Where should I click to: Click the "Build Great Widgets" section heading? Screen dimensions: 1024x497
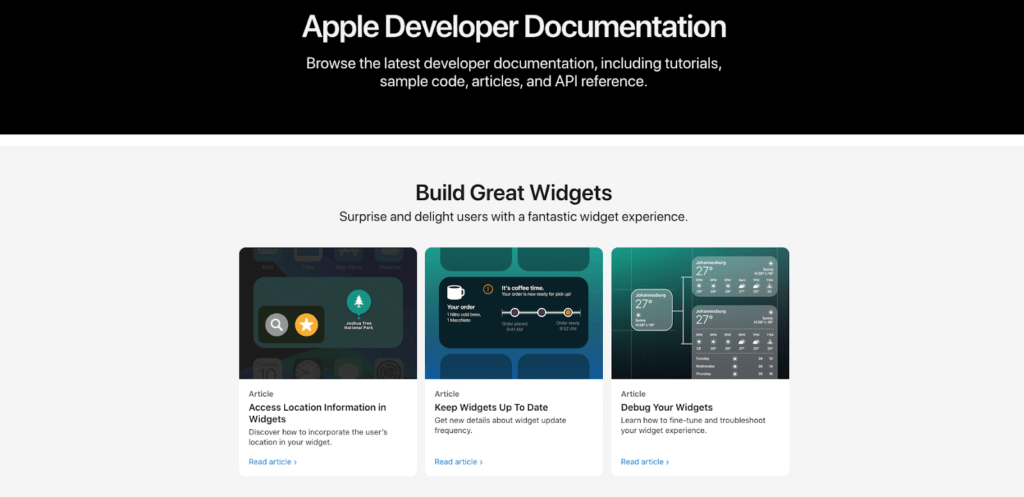(x=513, y=191)
